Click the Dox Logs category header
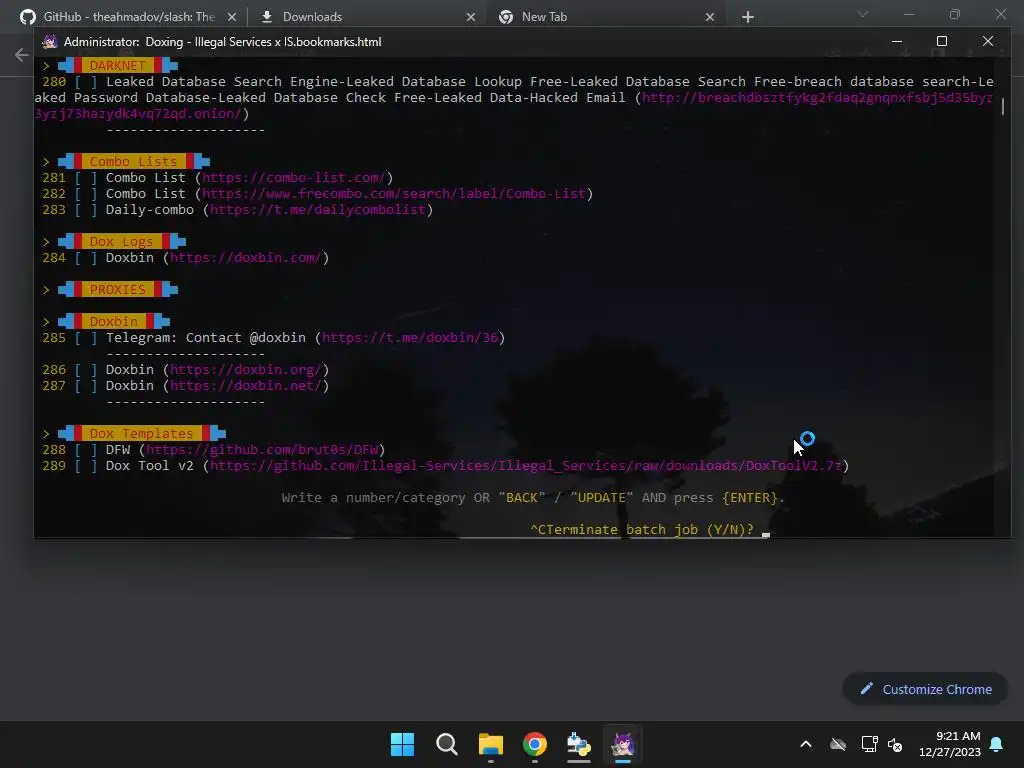 pos(121,241)
